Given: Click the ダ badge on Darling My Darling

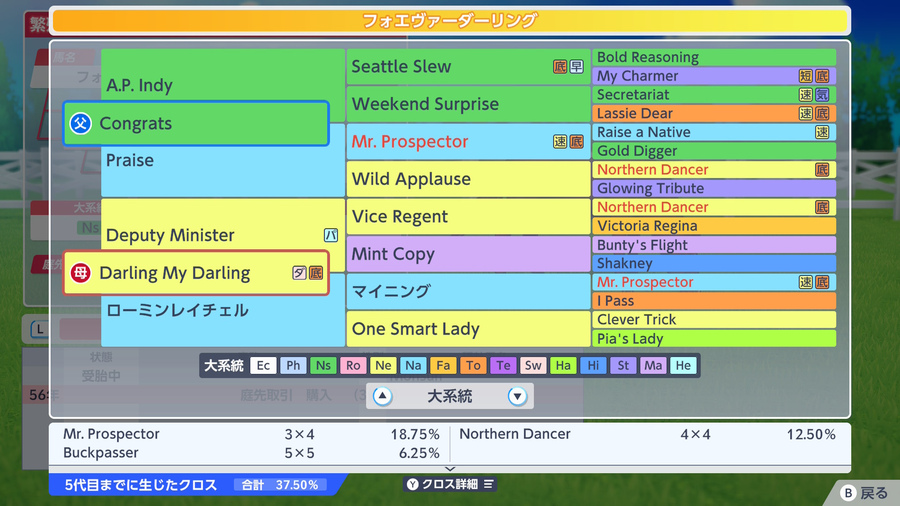Looking at the screenshot, I should 299,273.
